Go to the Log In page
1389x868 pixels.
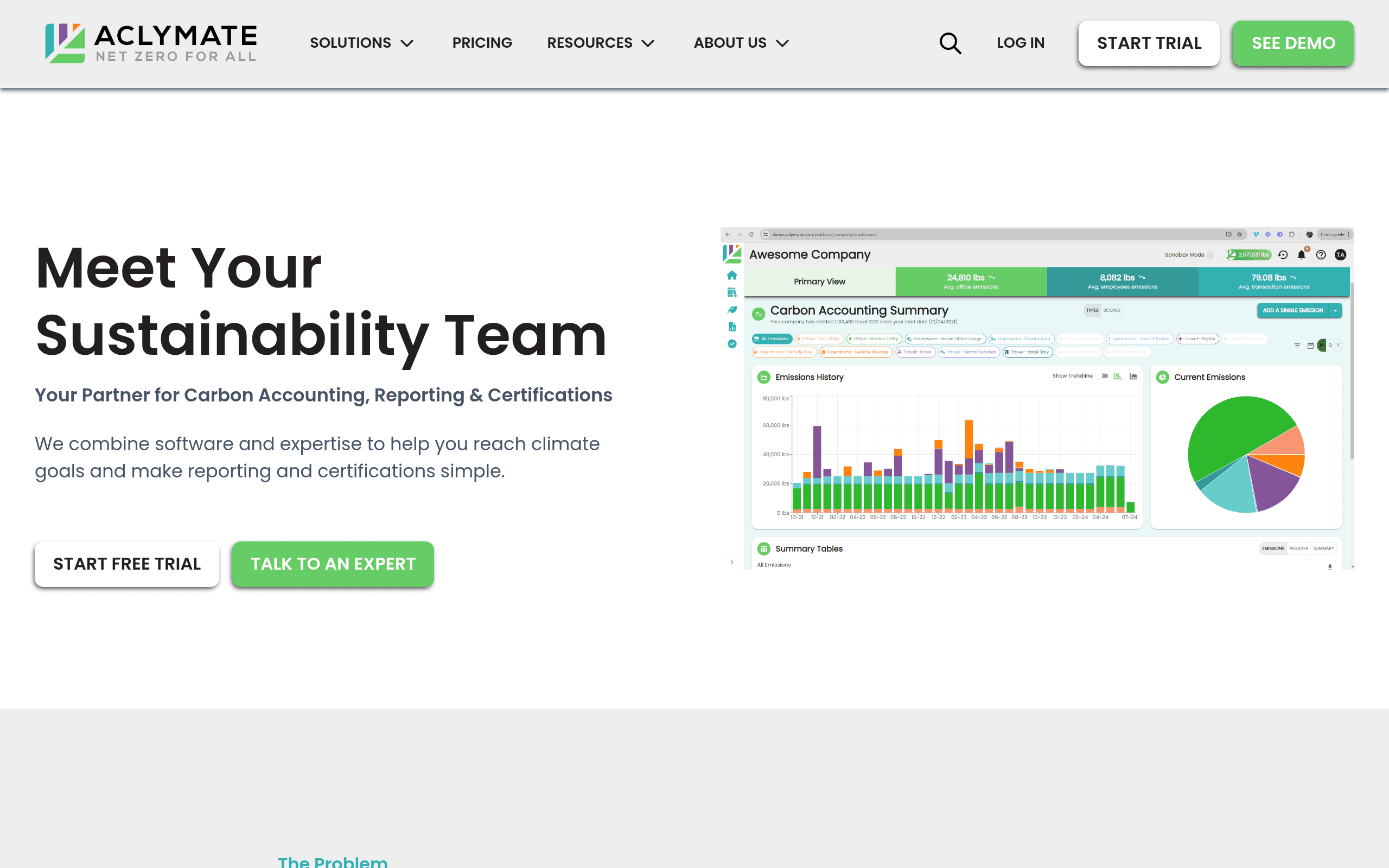coord(1021,43)
